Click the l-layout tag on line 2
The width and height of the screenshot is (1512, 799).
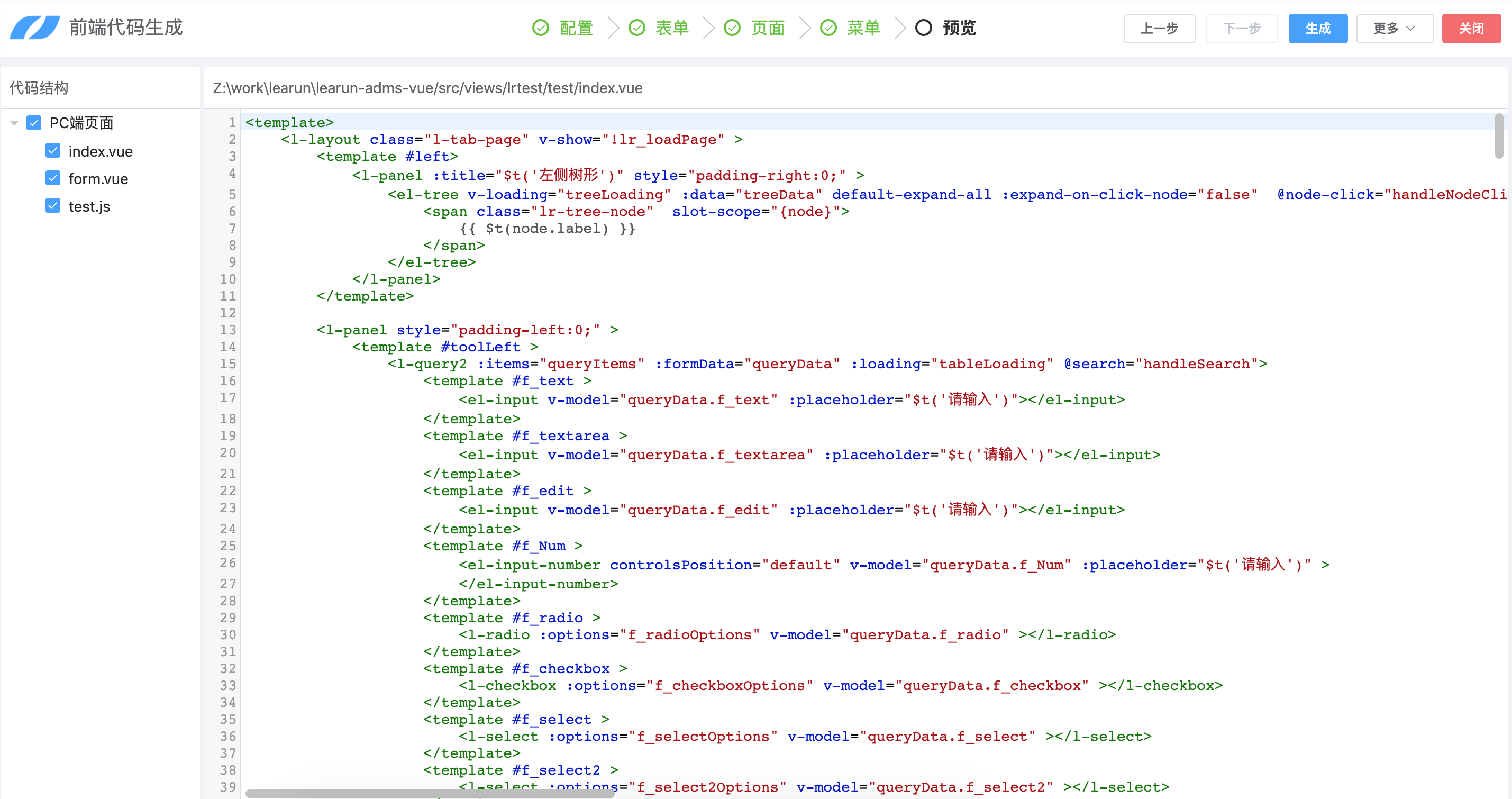321,139
